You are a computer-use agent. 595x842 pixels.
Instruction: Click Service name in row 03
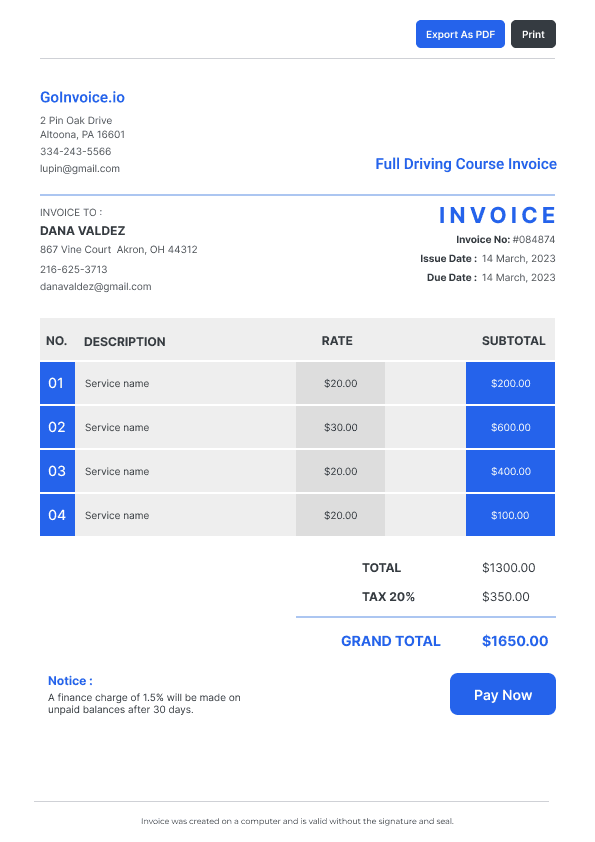(x=117, y=471)
